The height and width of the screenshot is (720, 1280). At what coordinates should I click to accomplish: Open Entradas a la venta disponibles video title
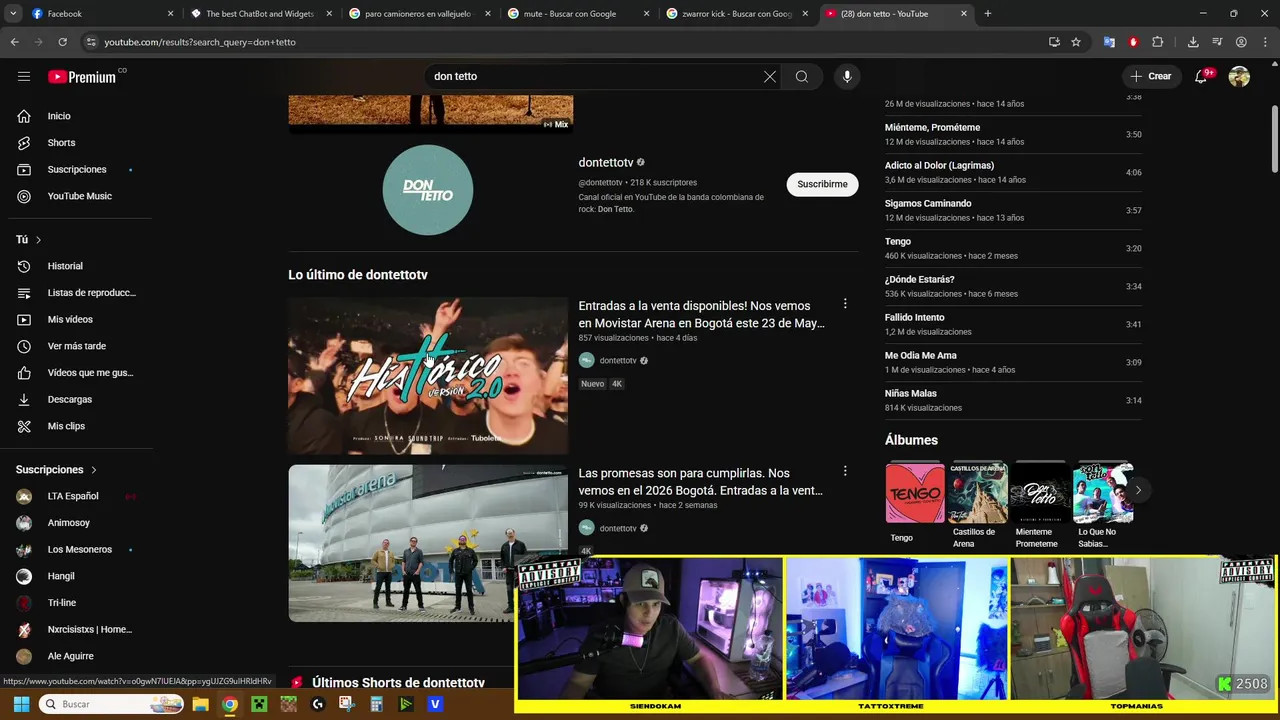tap(702, 314)
